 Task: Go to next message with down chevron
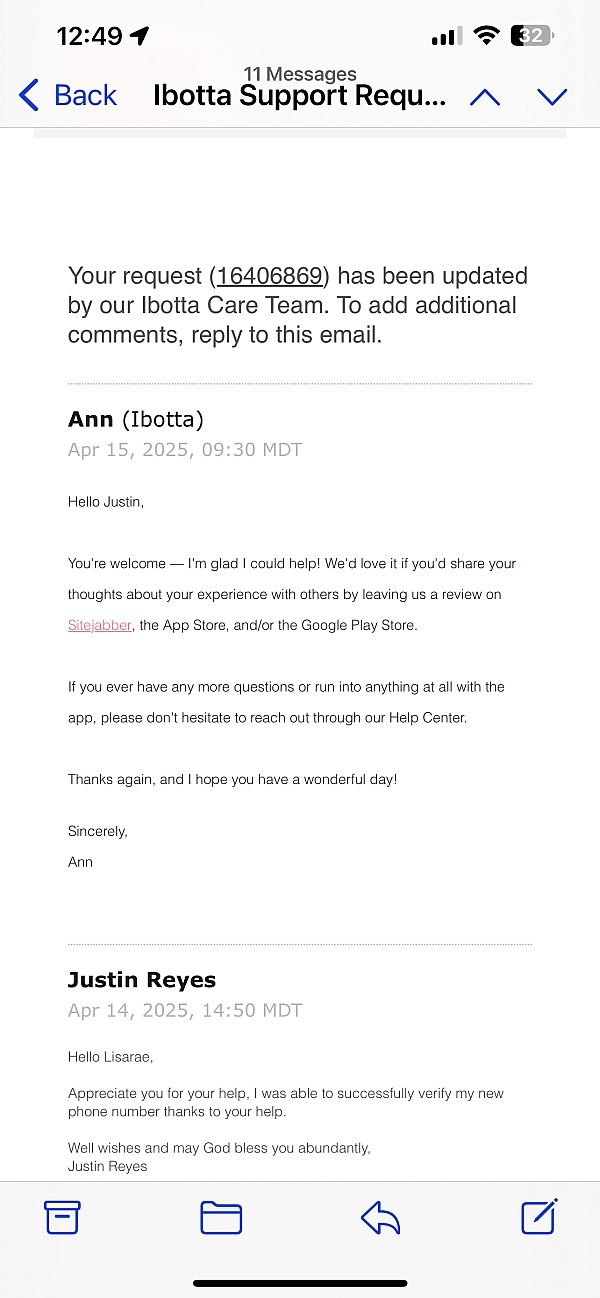click(x=552, y=97)
